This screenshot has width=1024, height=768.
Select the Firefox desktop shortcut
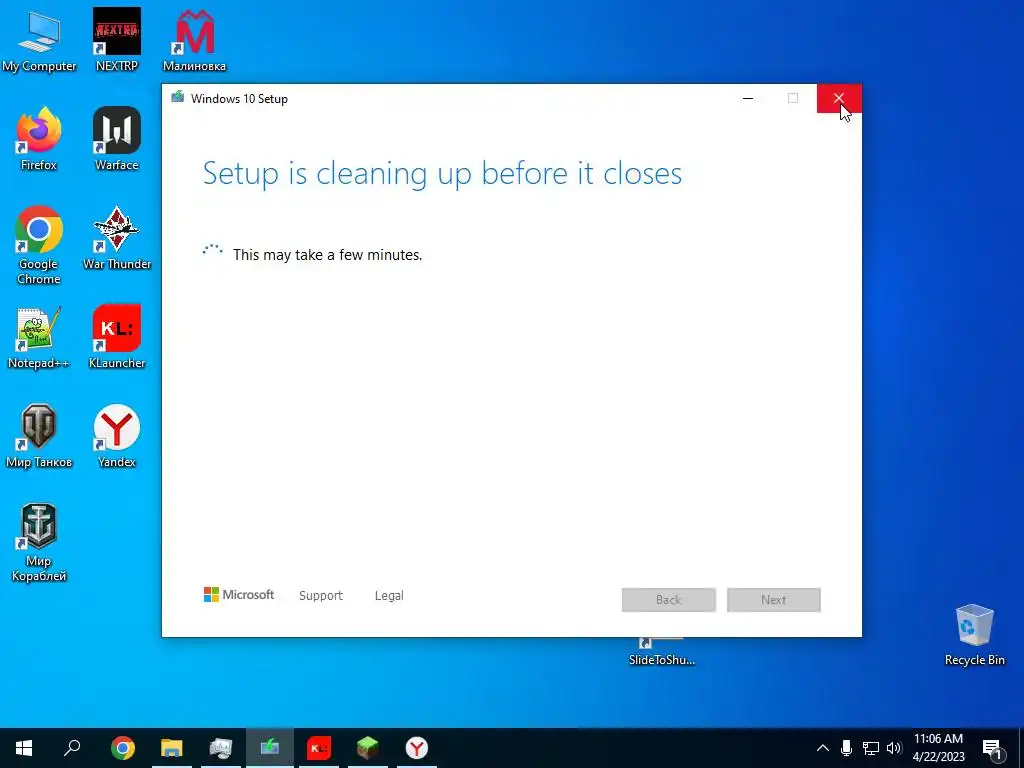click(x=39, y=139)
